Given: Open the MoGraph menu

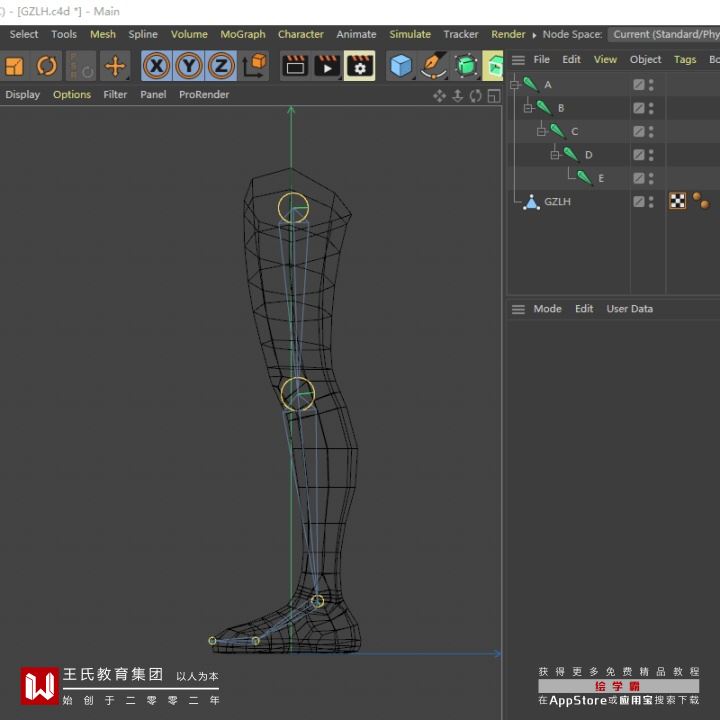Looking at the screenshot, I should [243, 34].
